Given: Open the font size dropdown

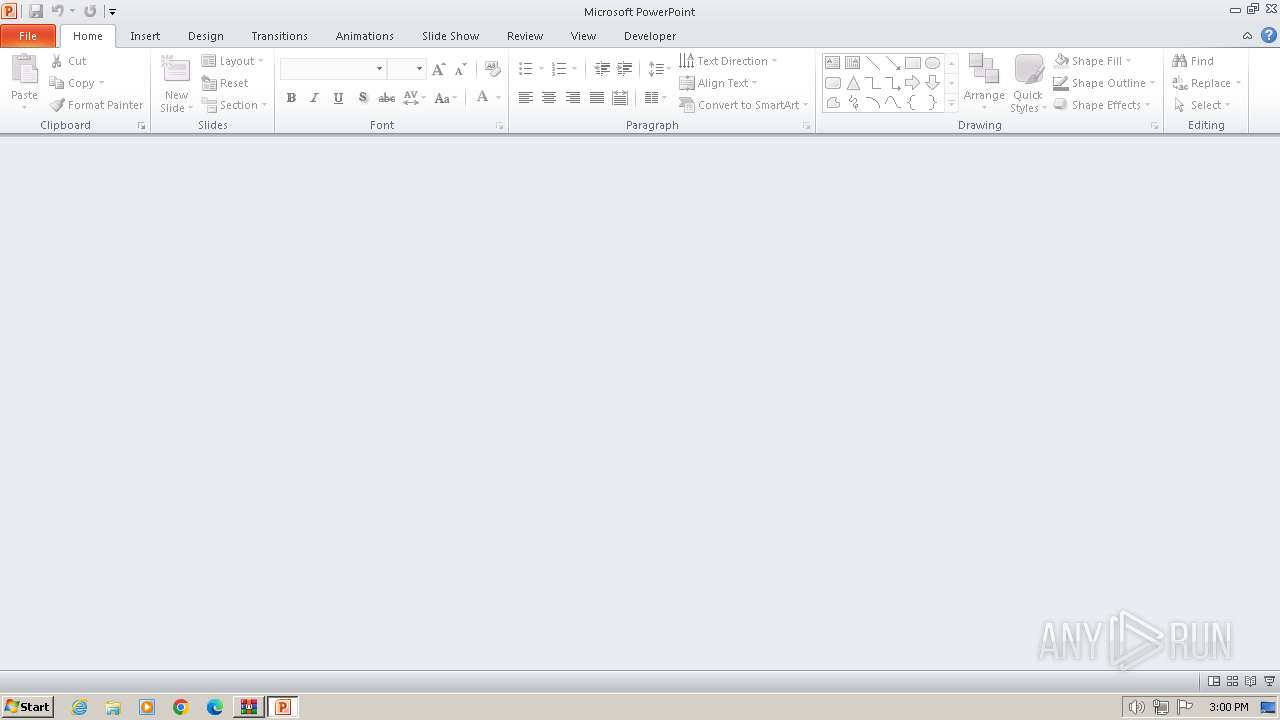Looking at the screenshot, I should pos(419,69).
